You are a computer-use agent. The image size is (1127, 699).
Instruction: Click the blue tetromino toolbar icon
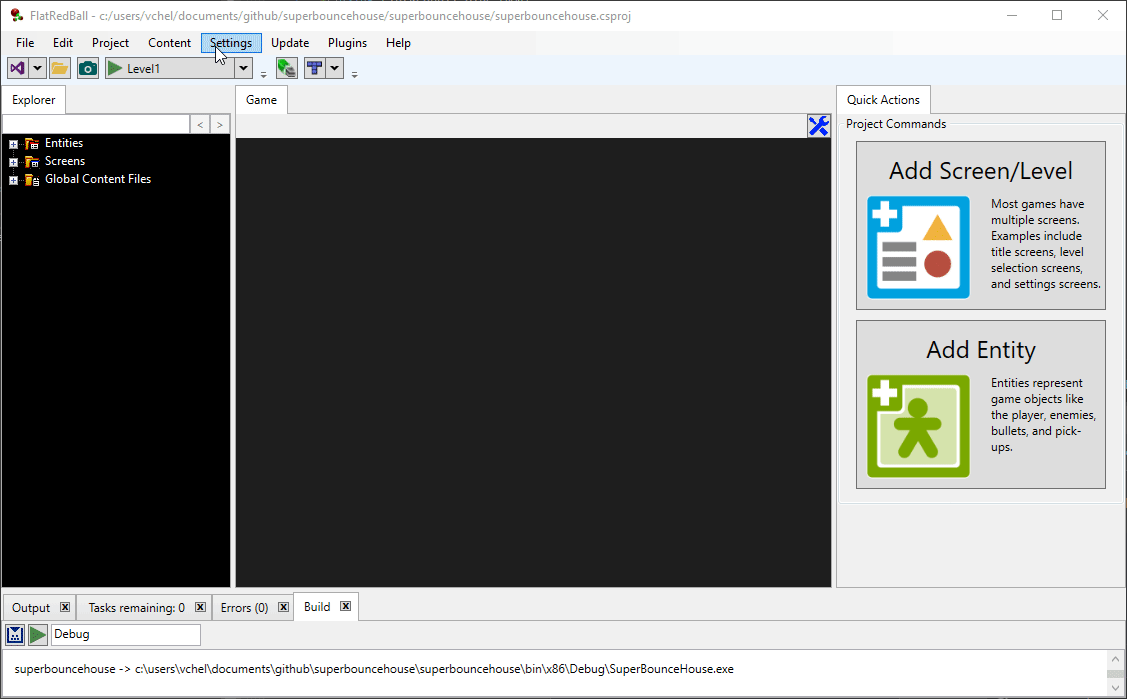pyautogui.click(x=314, y=68)
